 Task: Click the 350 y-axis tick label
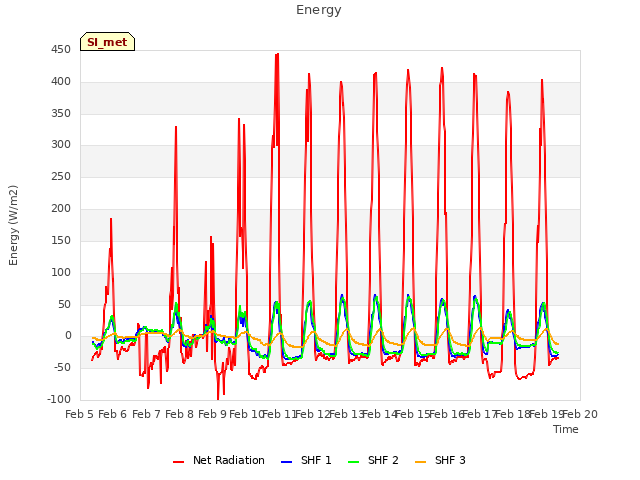61,113
